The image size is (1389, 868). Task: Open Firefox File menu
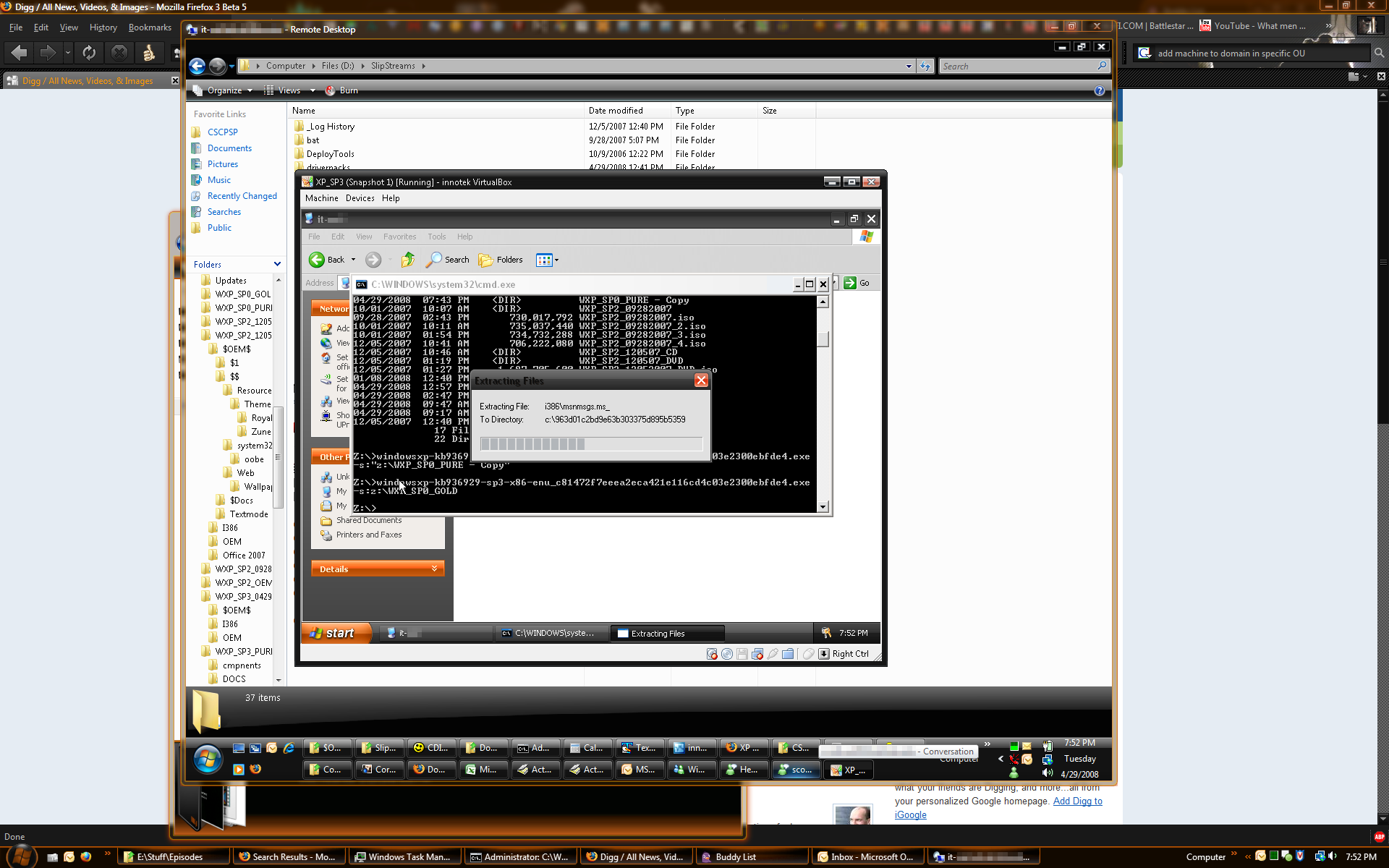16,27
